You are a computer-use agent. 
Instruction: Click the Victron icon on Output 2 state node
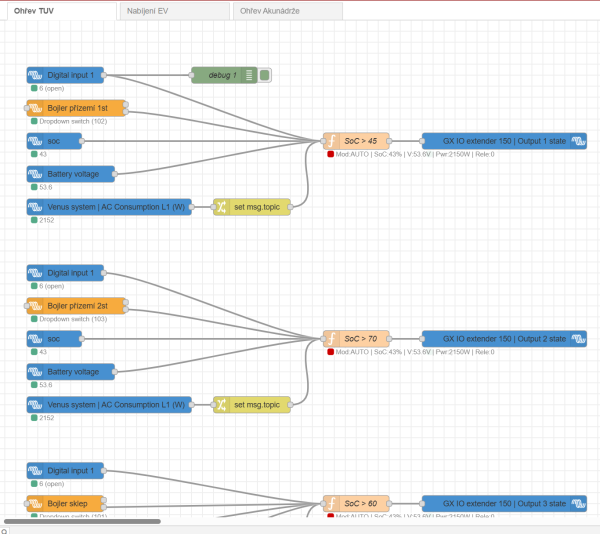coord(578,339)
